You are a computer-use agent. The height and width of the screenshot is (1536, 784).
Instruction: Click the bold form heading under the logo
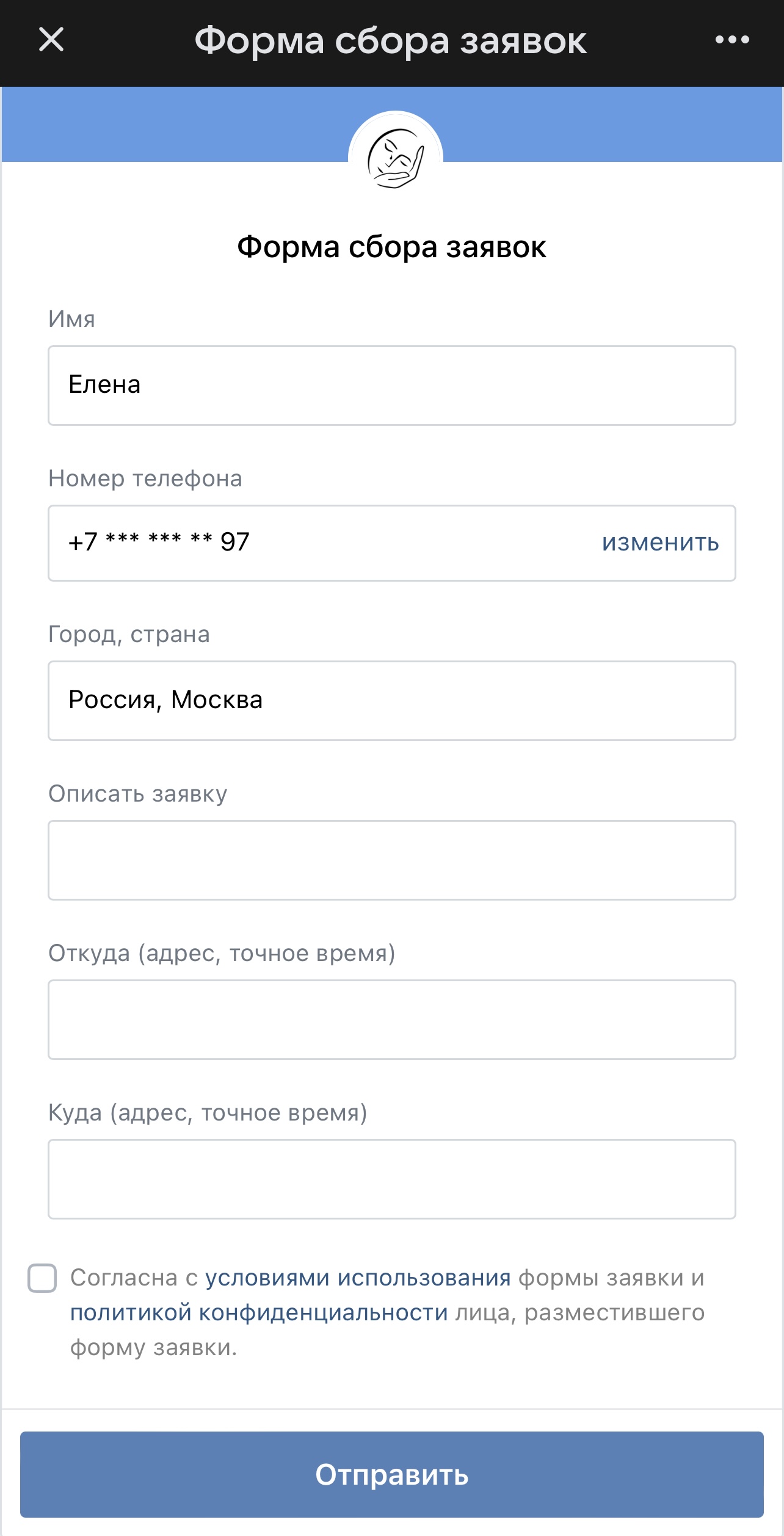point(391,247)
